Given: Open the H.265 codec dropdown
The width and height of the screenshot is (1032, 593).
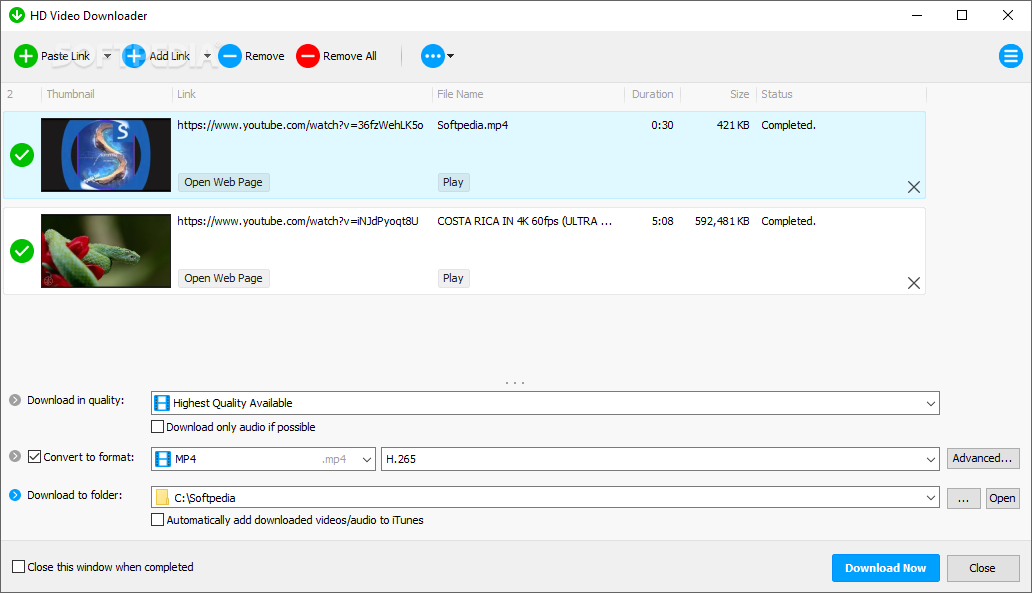Looking at the screenshot, I should [x=660, y=459].
